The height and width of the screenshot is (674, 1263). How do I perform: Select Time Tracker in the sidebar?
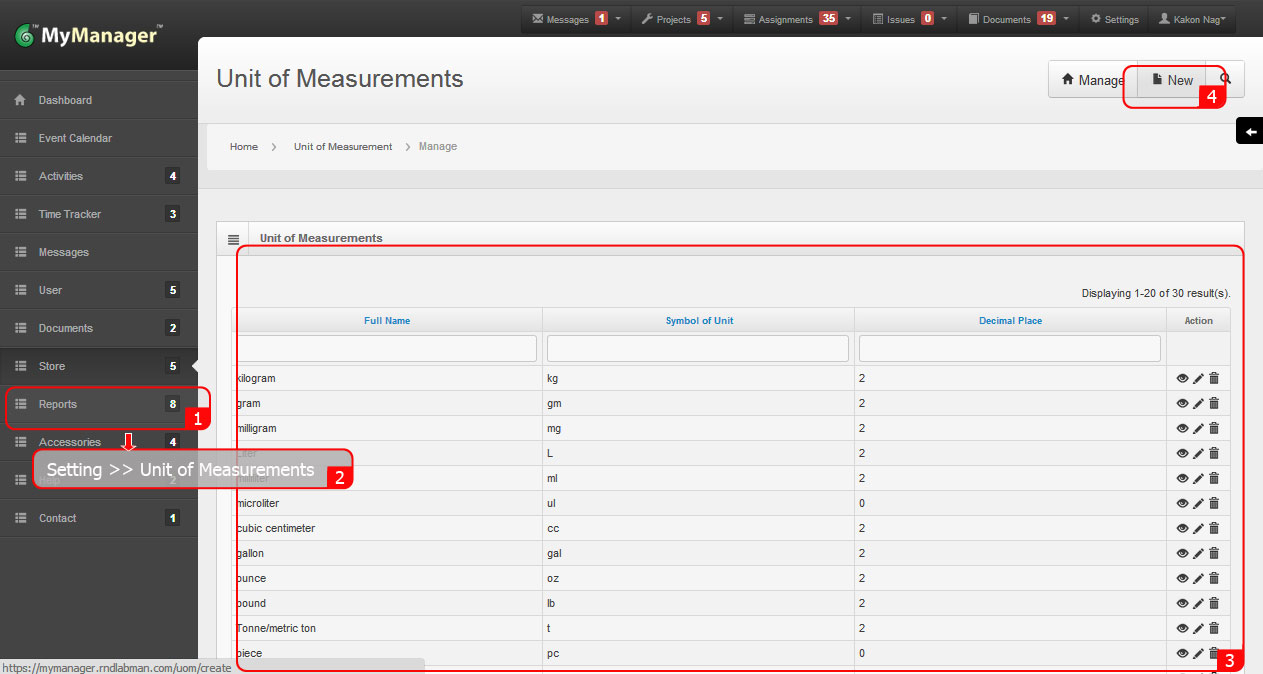pyautogui.click(x=69, y=214)
